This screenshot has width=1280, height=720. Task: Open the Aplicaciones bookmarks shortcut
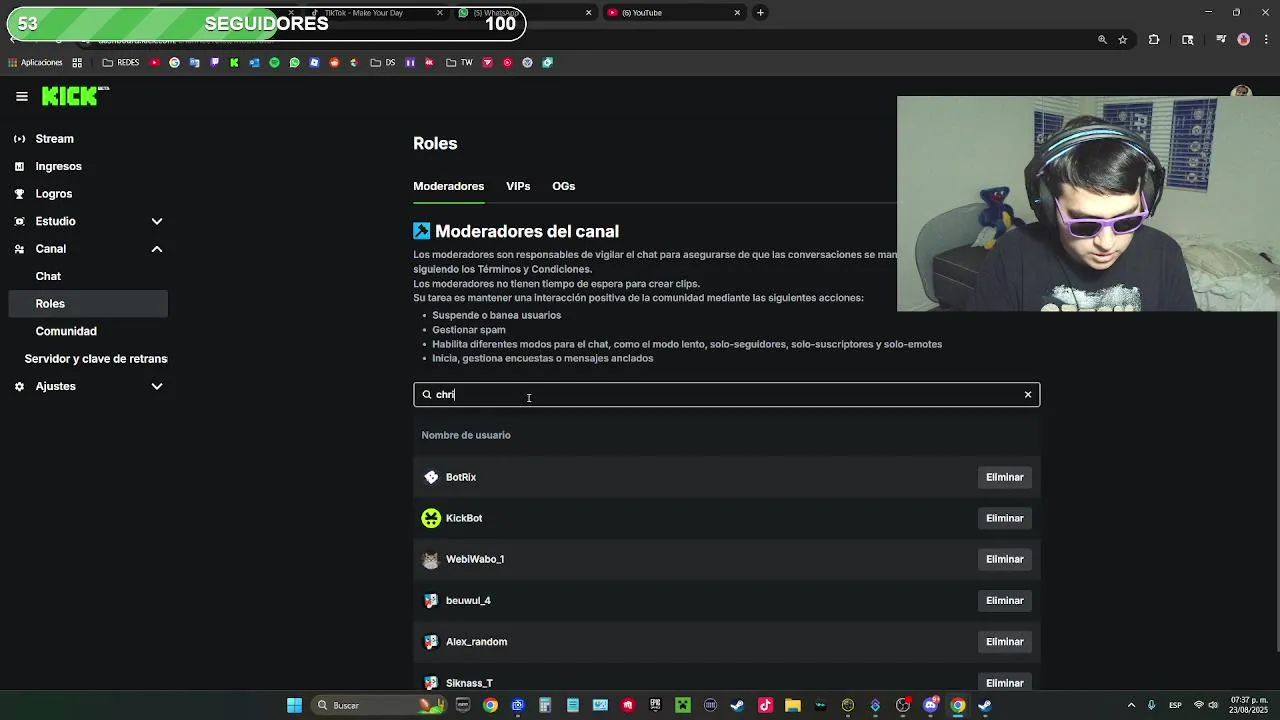(35, 62)
